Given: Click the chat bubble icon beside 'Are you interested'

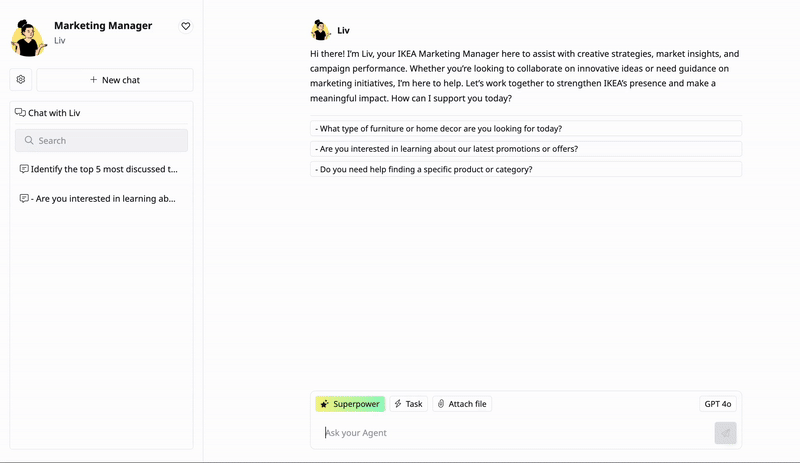Looking at the screenshot, I should tap(24, 199).
